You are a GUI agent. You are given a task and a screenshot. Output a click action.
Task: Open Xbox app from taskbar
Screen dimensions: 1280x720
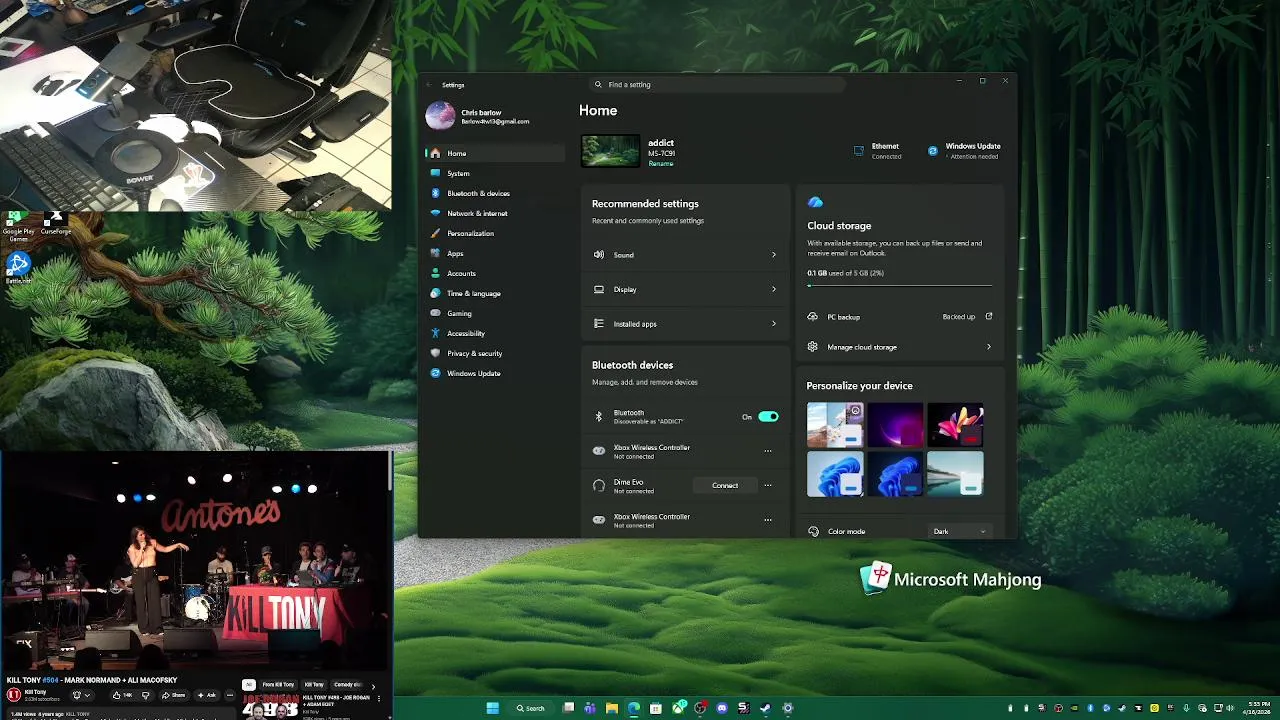pyautogui.click(x=679, y=708)
